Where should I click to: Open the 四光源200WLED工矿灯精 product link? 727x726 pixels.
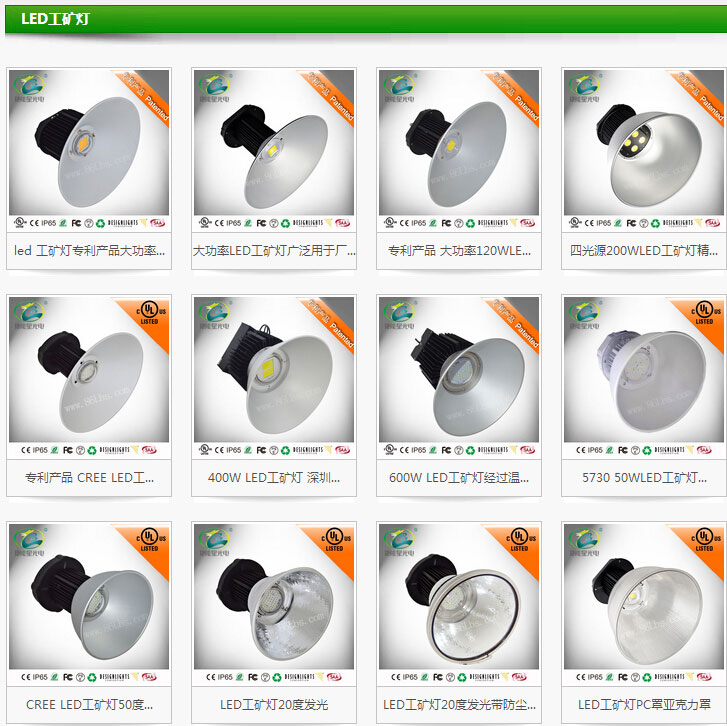click(x=644, y=251)
